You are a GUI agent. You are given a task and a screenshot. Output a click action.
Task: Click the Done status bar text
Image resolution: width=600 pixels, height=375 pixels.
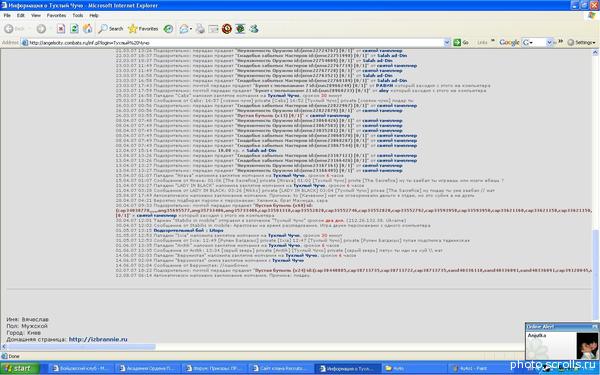click(14, 356)
